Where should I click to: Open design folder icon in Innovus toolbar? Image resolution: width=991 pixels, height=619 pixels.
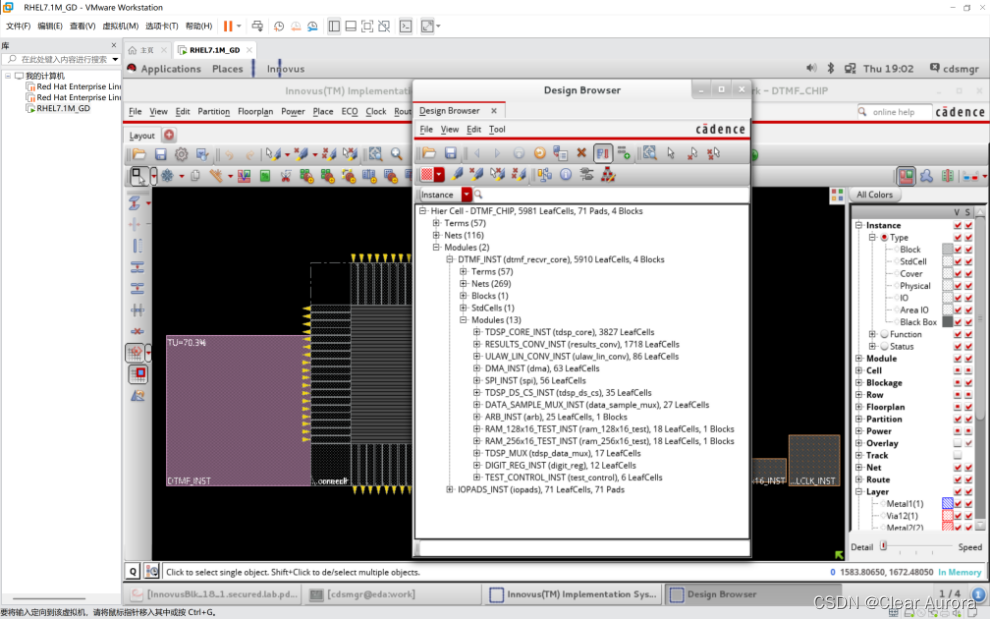pyautogui.click(x=139, y=154)
